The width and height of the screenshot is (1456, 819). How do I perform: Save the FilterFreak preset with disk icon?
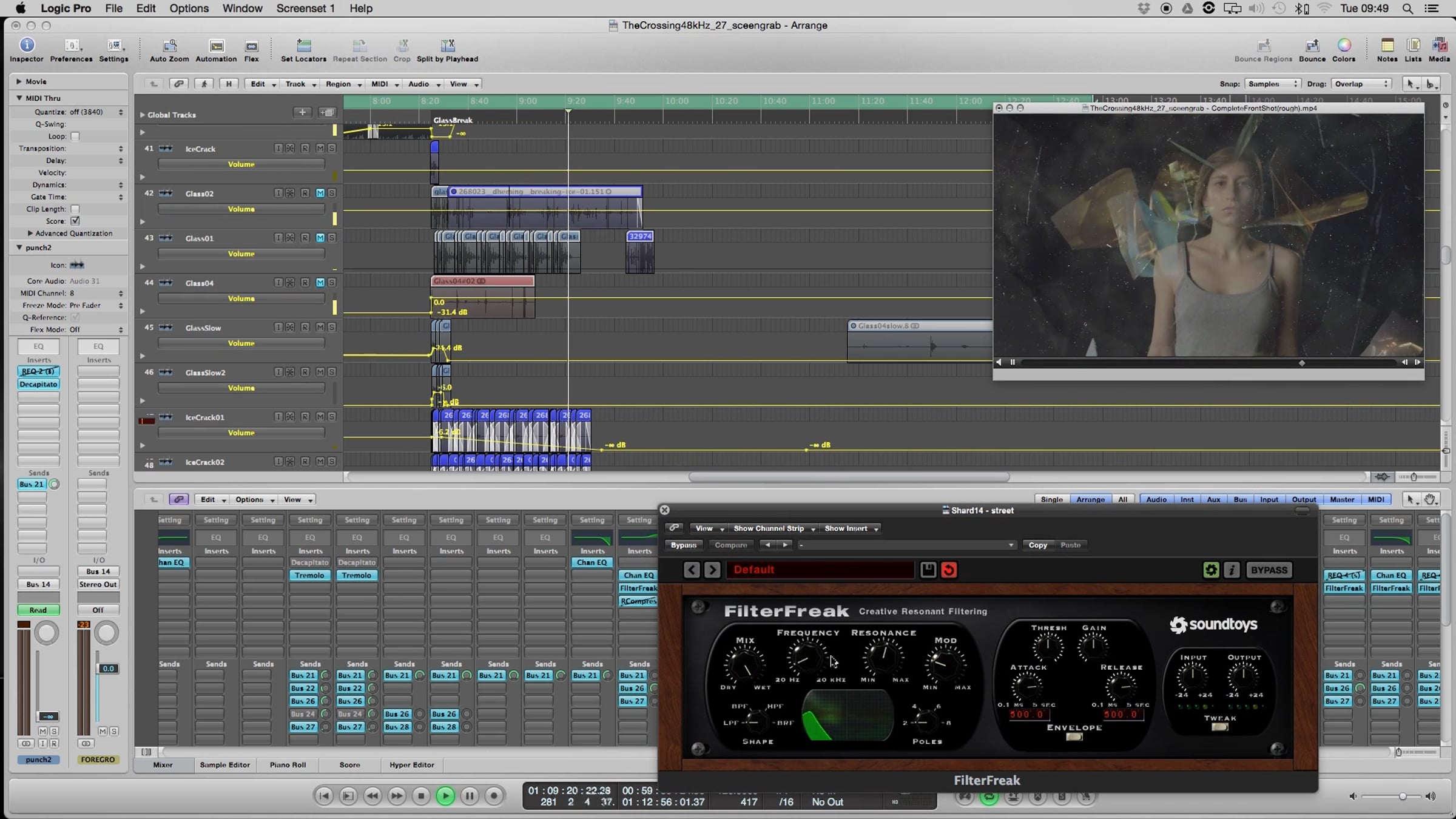928,570
